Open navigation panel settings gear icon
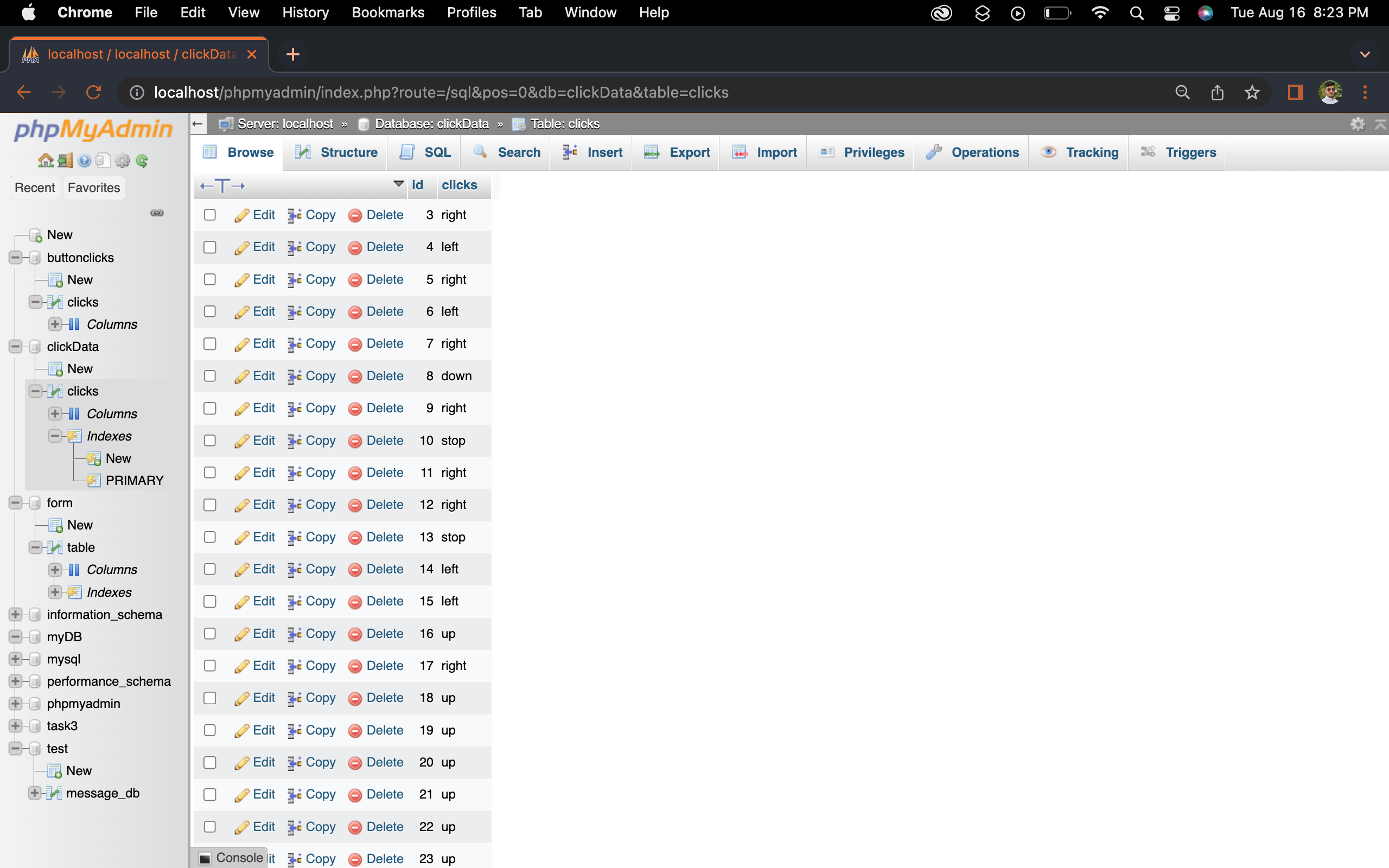Image resolution: width=1389 pixels, height=868 pixels. [122, 161]
